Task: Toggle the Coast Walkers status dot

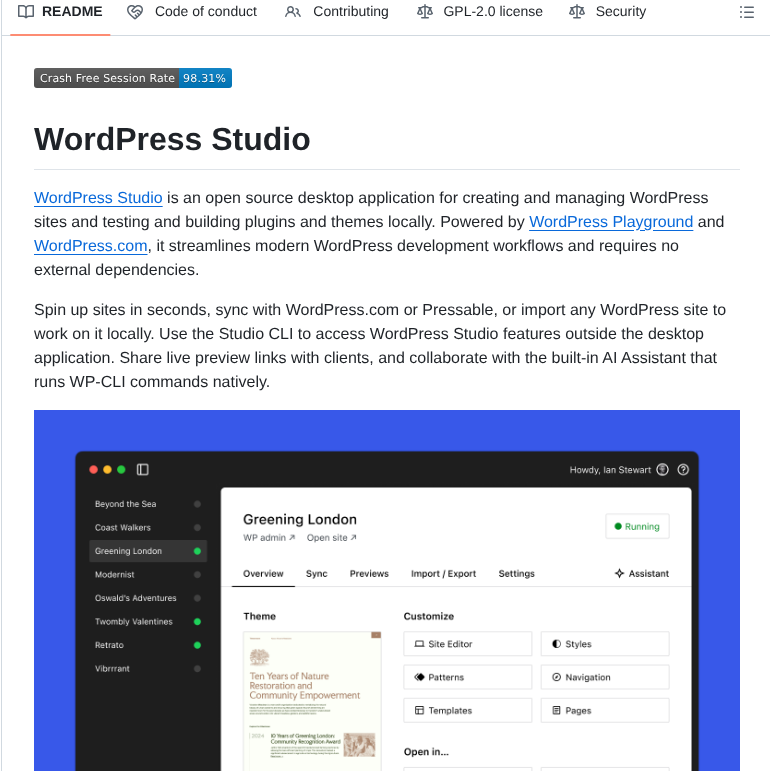Action: pos(197,528)
